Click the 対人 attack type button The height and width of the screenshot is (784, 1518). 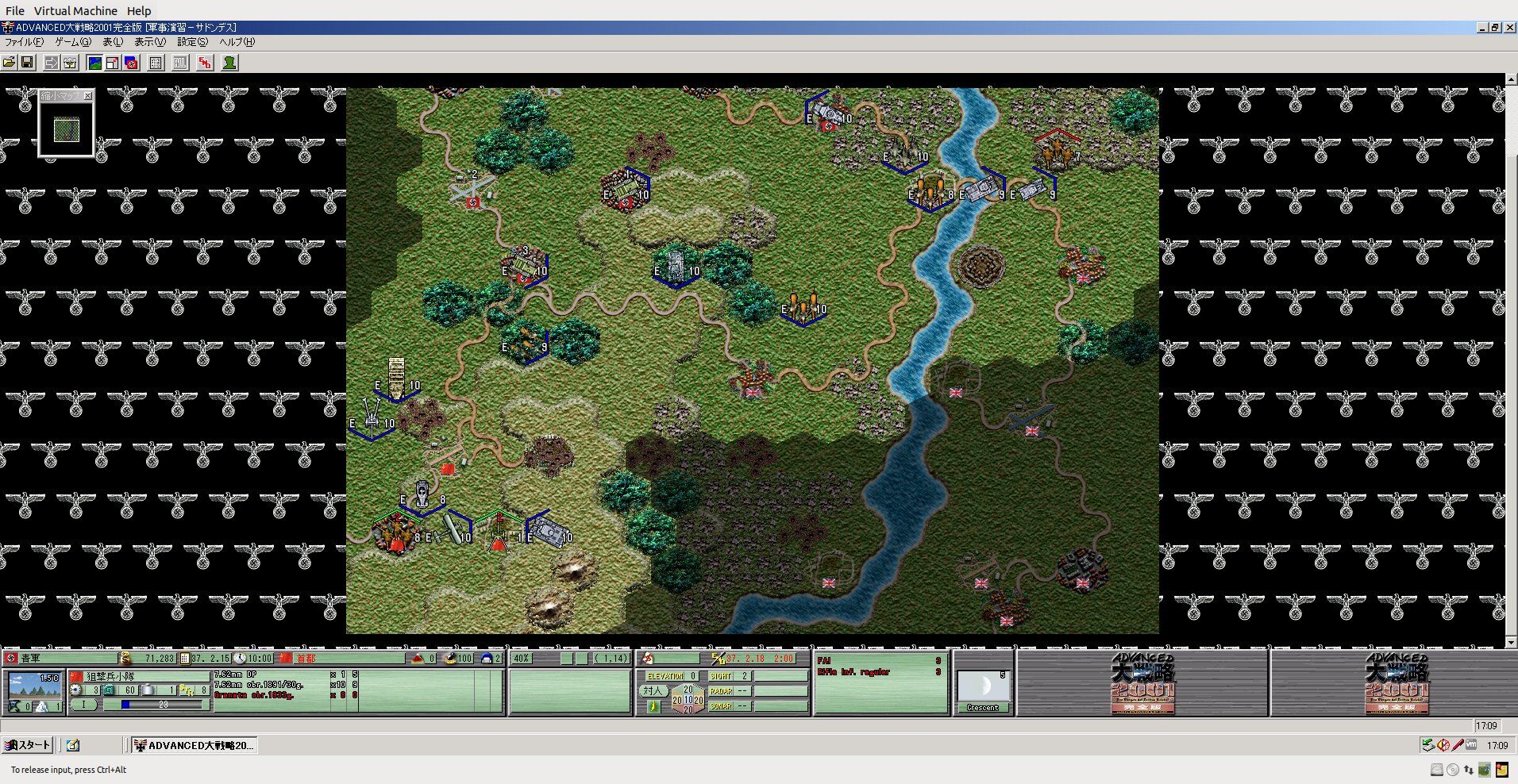point(653,690)
